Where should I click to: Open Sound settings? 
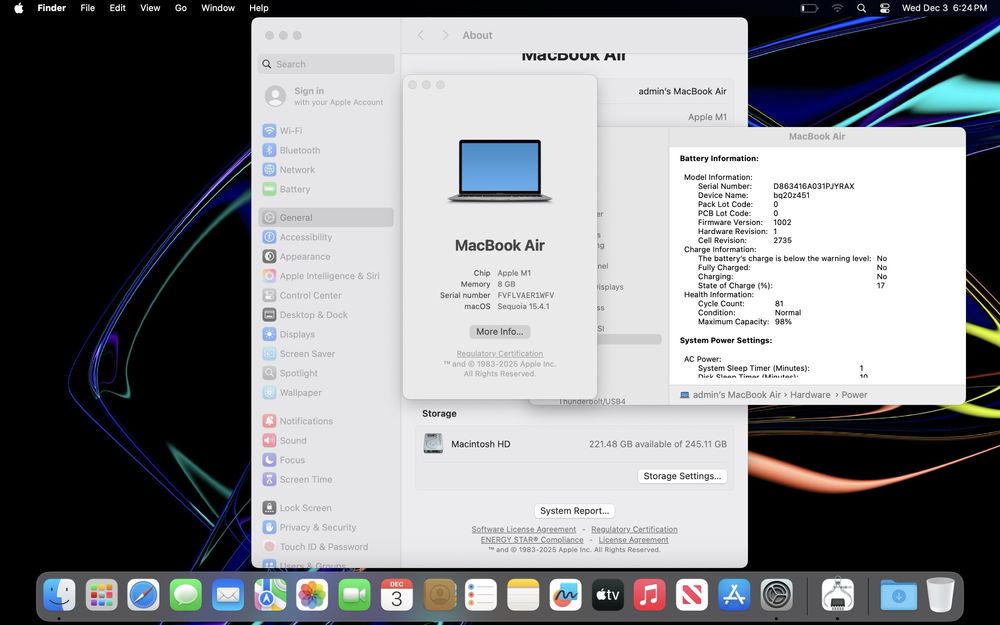click(326, 441)
